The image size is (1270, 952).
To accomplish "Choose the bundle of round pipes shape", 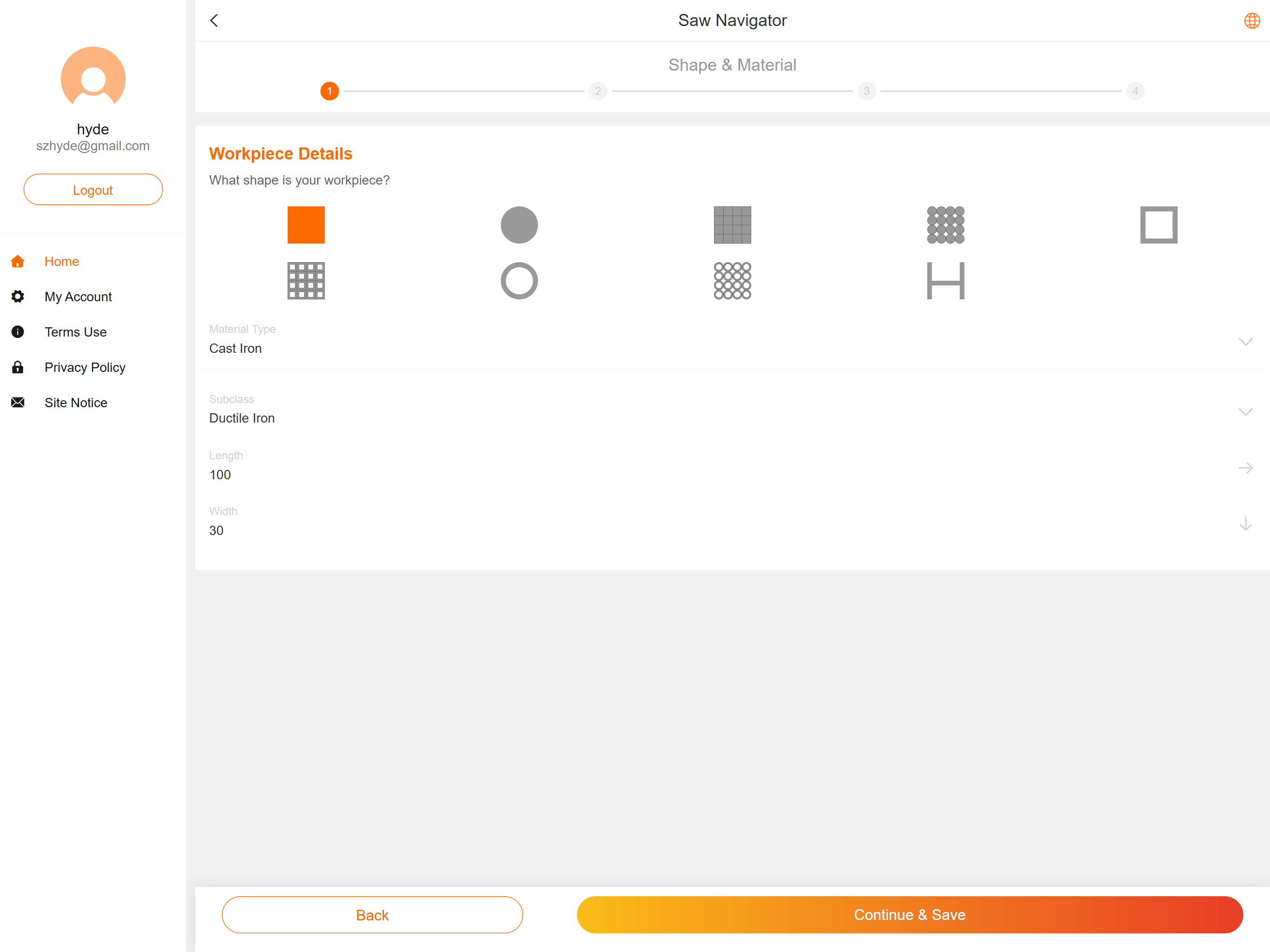I will (732, 281).
